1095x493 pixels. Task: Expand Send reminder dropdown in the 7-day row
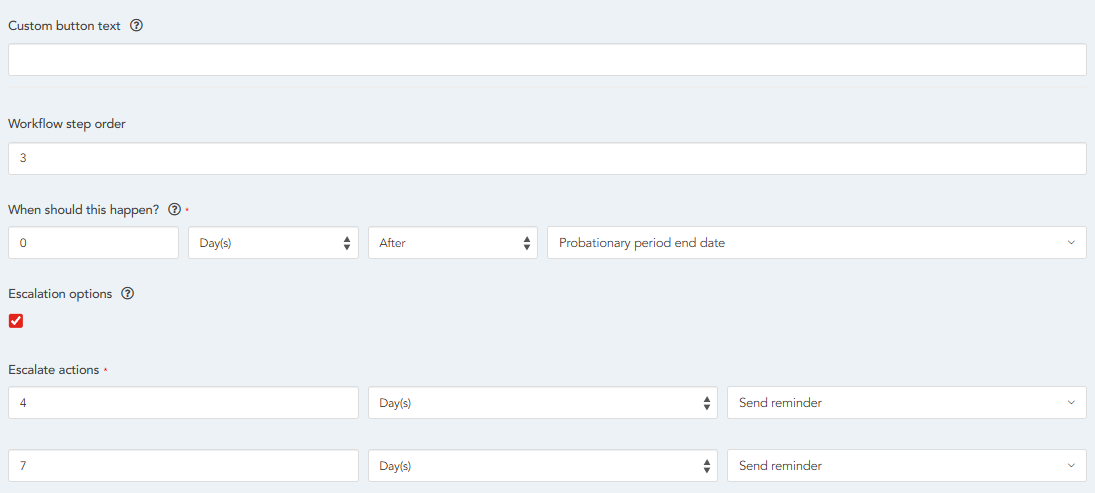(x=906, y=466)
